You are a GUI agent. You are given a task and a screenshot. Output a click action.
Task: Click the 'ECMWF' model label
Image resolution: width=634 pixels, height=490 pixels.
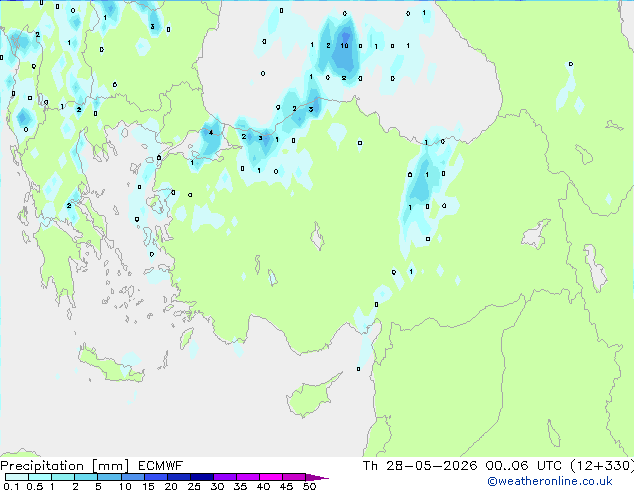click(161, 466)
